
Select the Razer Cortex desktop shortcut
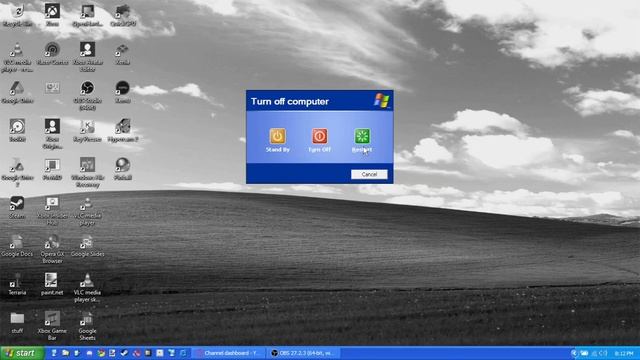[52, 53]
